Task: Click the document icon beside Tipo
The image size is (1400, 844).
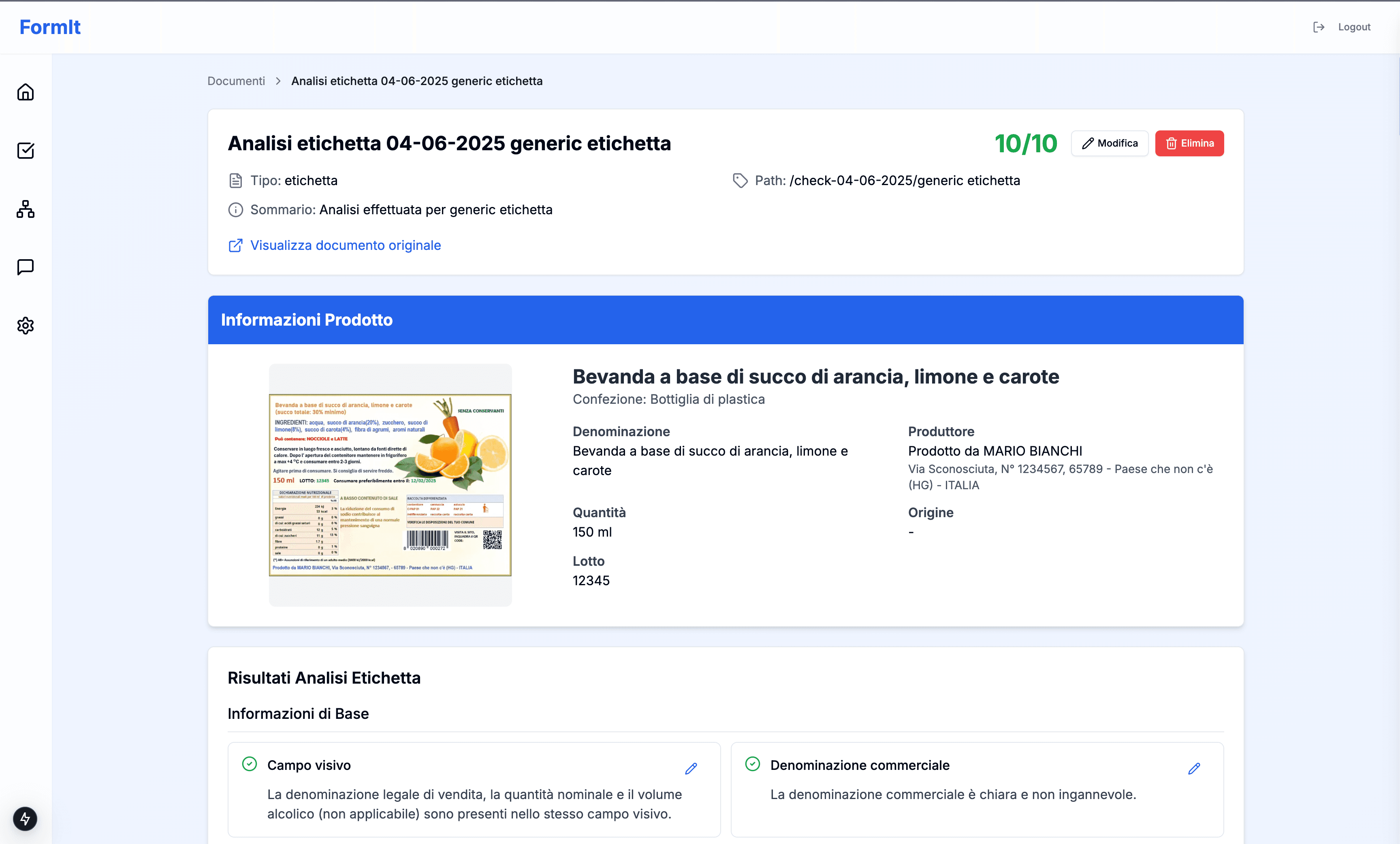Action: (x=235, y=181)
